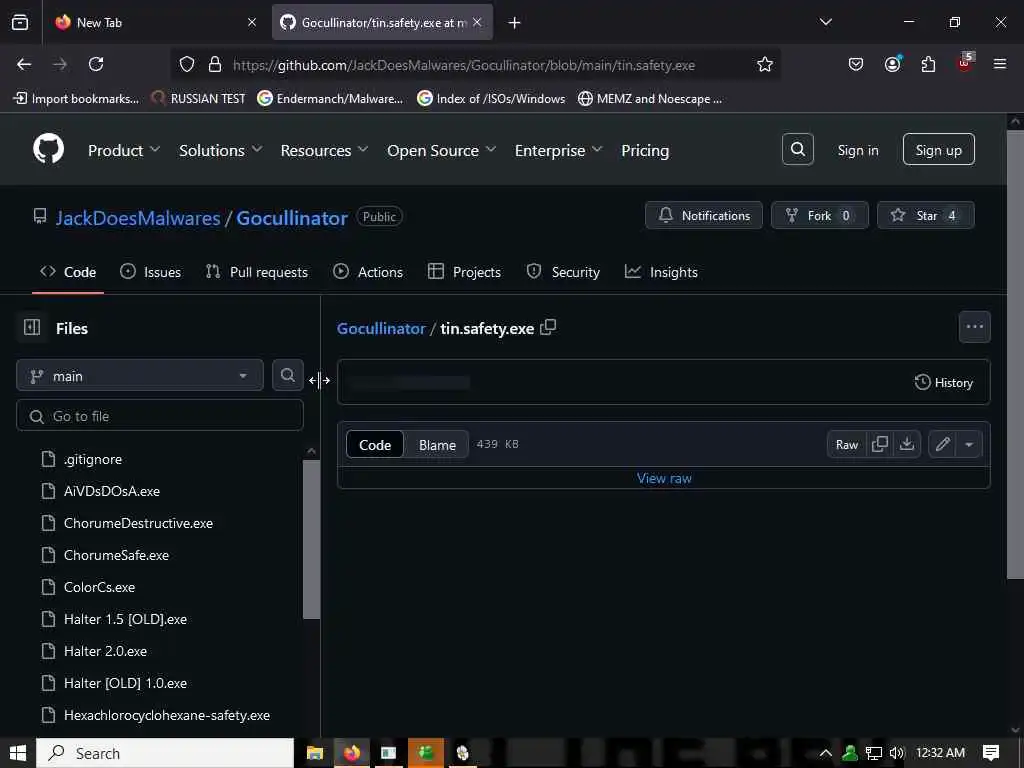Image resolution: width=1024 pixels, height=768 pixels.
Task: Open the Projects tab
Action: tap(464, 272)
